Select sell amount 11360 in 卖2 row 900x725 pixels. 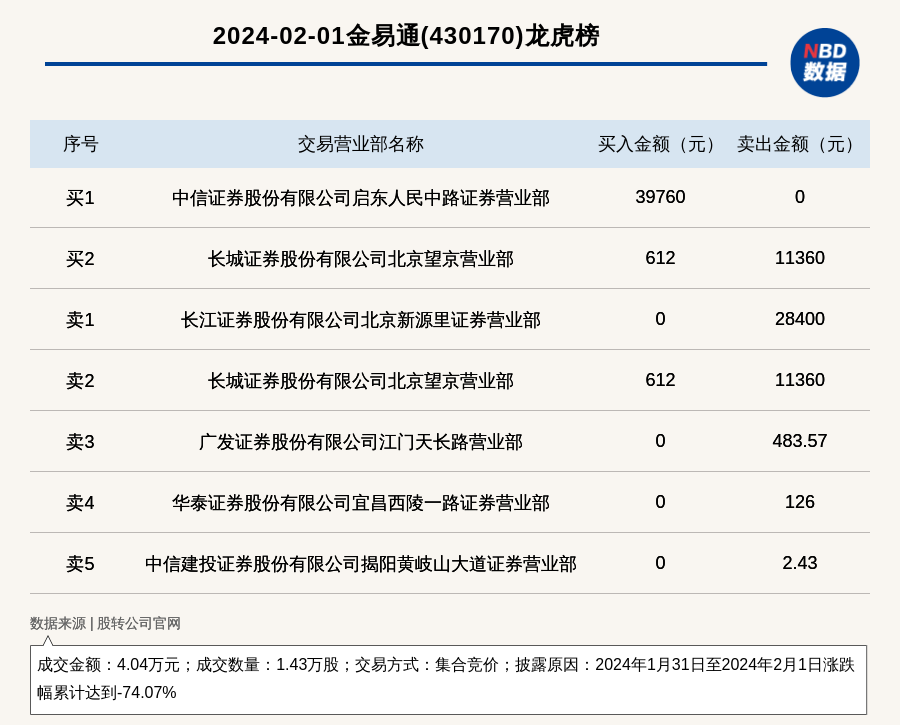(800, 379)
